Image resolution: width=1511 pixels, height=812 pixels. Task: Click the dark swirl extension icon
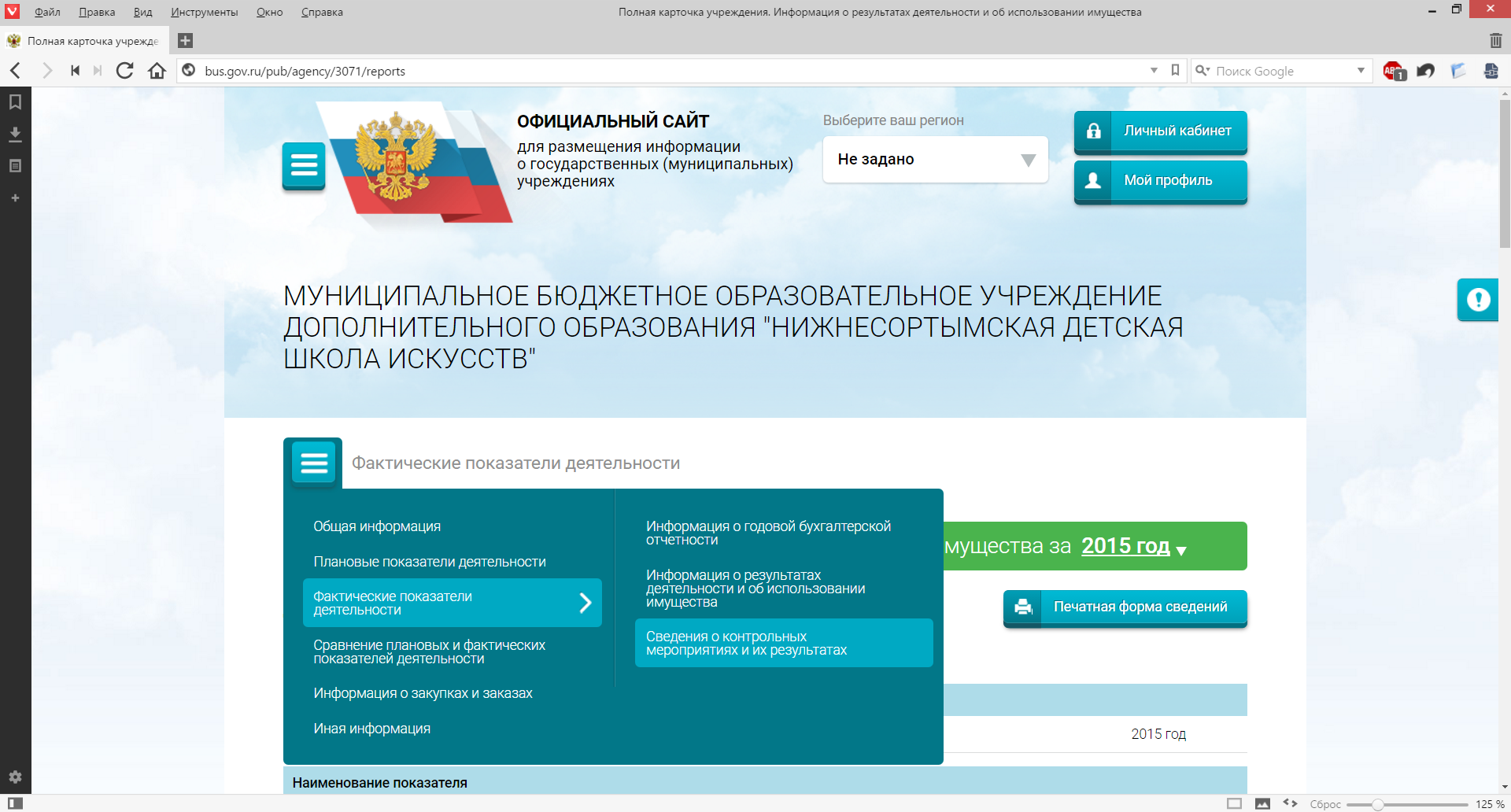pyautogui.click(x=1425, y=71)
